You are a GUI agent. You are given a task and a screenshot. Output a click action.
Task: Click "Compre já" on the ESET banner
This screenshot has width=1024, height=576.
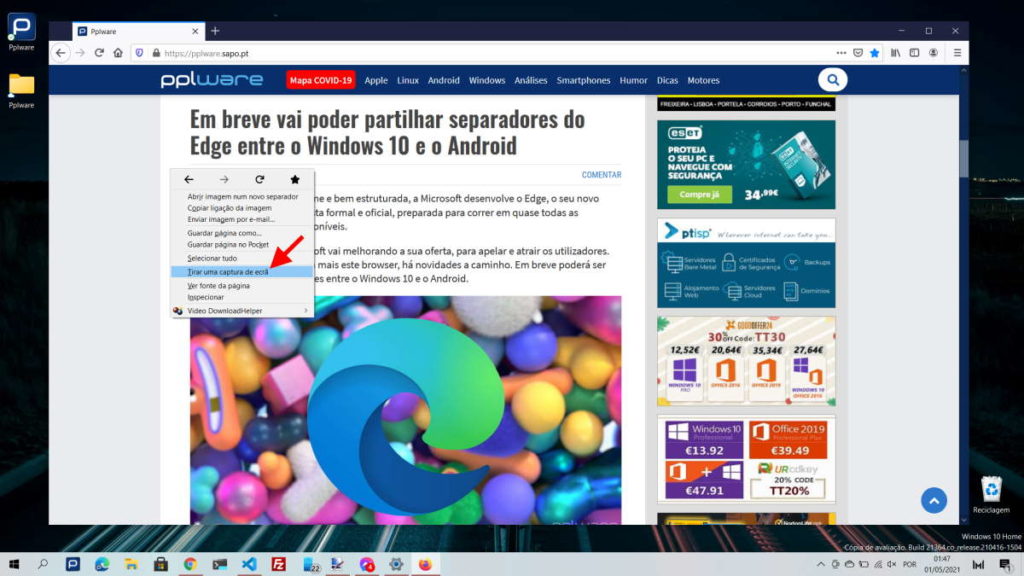click(x=700, y=194)
